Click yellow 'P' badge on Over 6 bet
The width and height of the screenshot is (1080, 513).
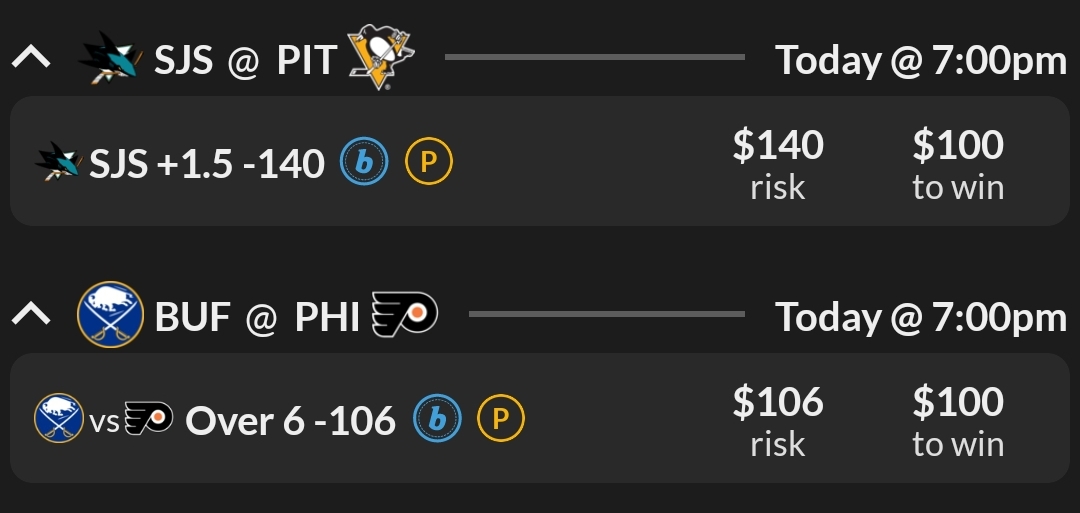[500, 419]
